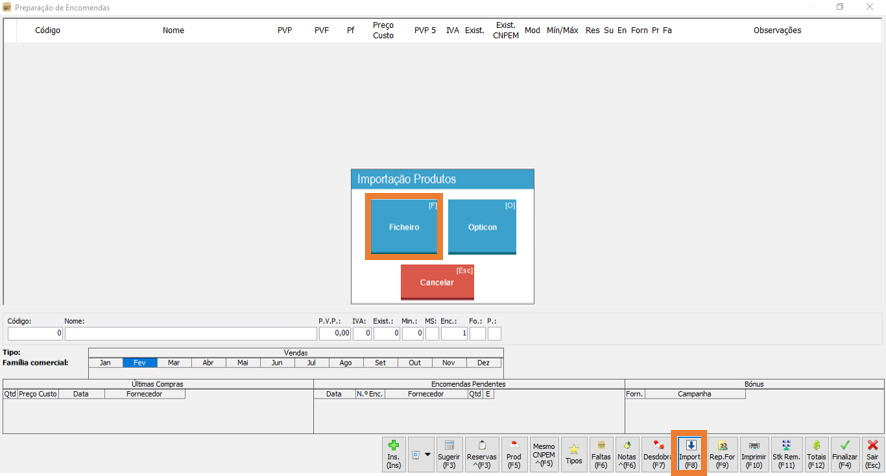The height and width of the screenshot is (476, 886).
Task: Click the Código input field
Action: tap(35, 334)
